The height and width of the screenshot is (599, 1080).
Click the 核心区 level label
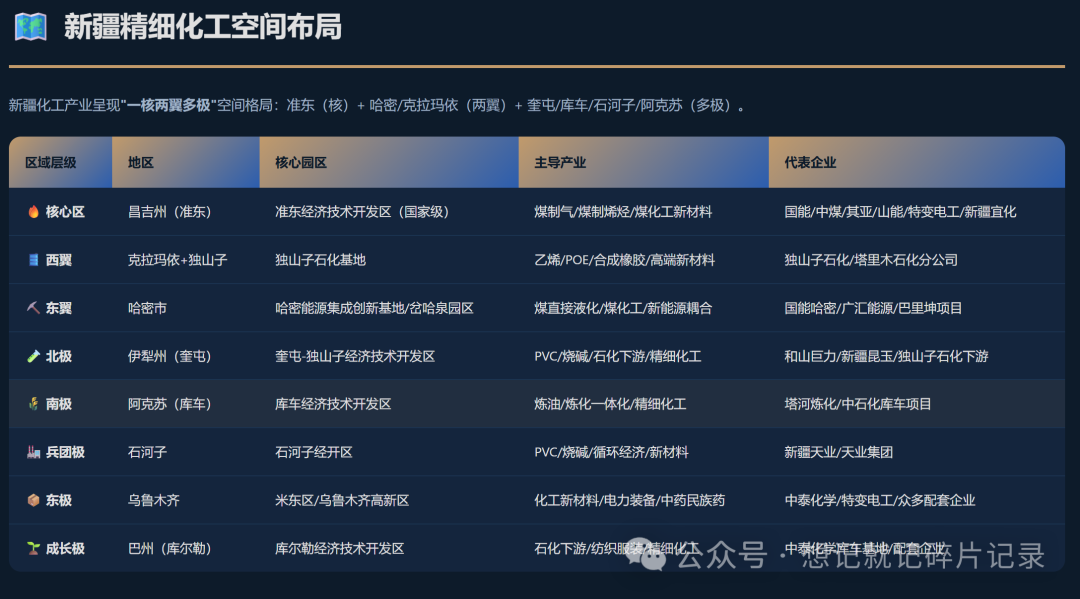65,212
